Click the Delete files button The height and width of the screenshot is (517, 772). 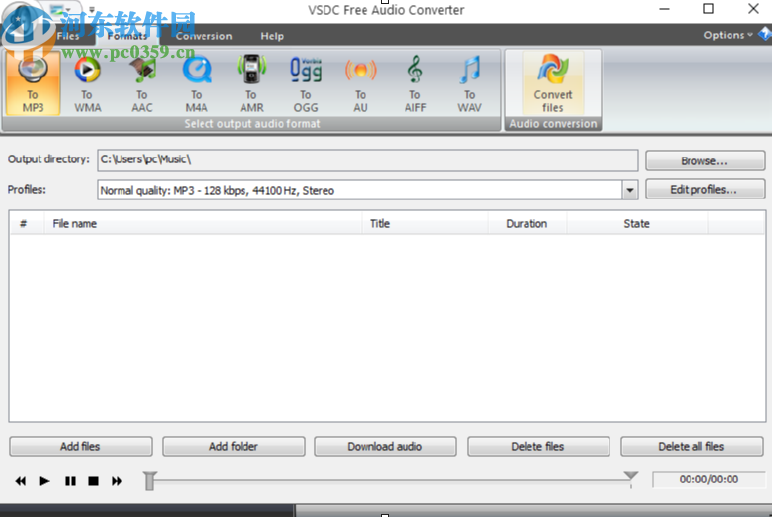[x=538, y=447]
